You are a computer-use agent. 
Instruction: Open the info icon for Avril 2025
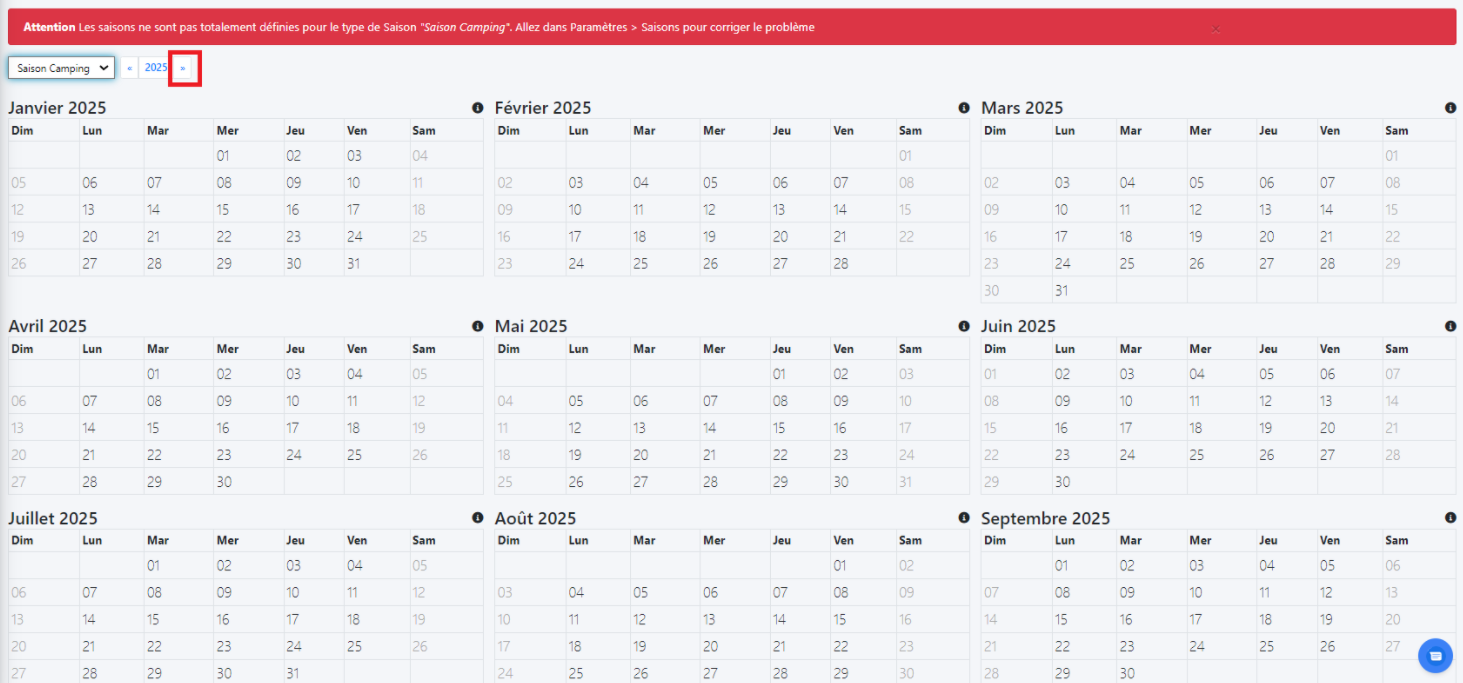(x=477, y=326)
